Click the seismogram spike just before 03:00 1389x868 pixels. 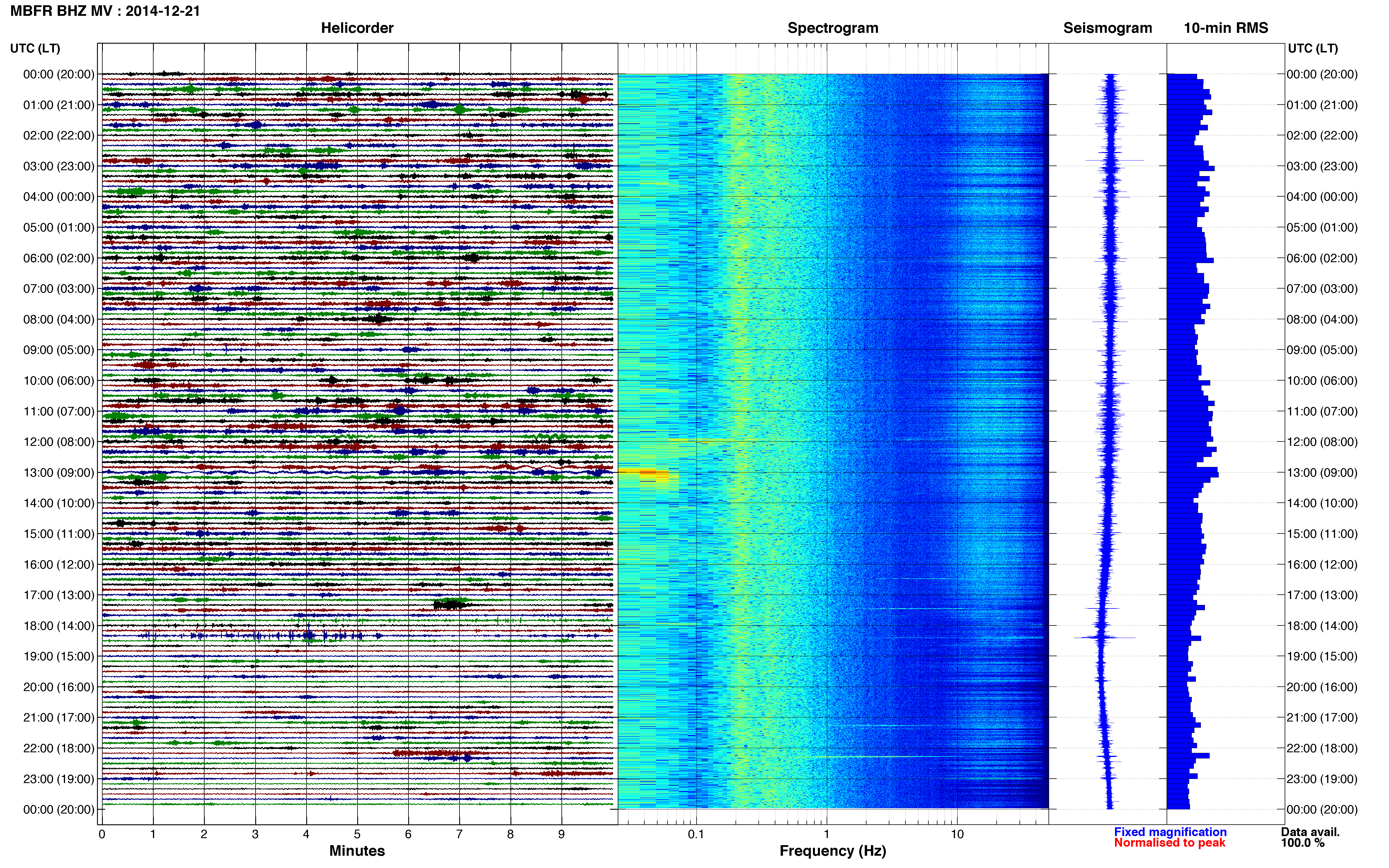pos(1114,160)
